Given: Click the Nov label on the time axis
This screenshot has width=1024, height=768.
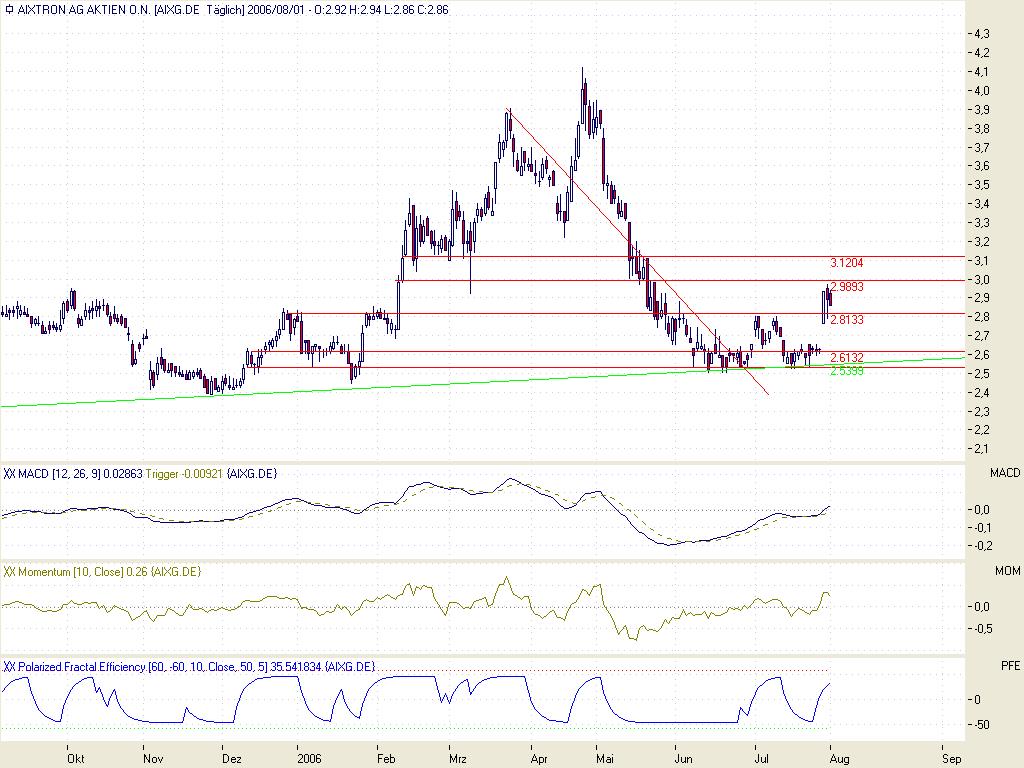Looking at the screenshot, I should [153, 758].
